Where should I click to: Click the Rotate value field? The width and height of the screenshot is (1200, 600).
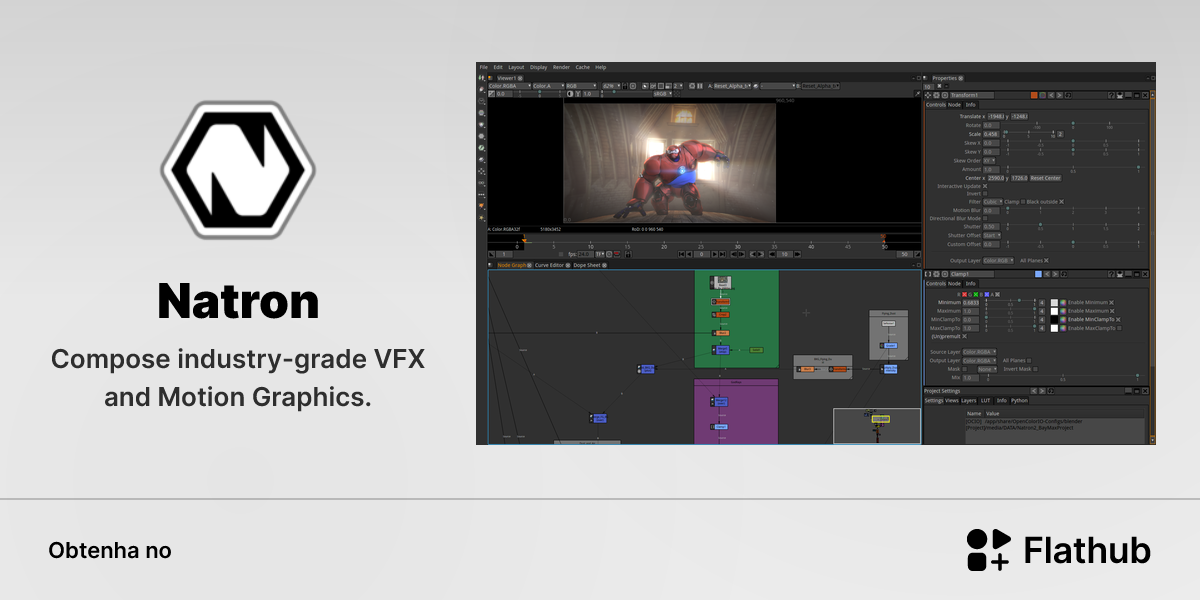(991, 126)
